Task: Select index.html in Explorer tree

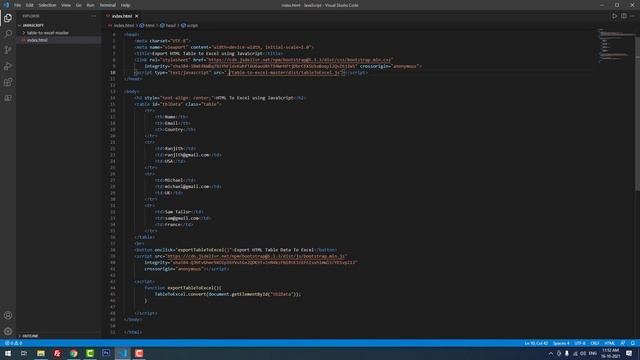Action: coord(37,40)
